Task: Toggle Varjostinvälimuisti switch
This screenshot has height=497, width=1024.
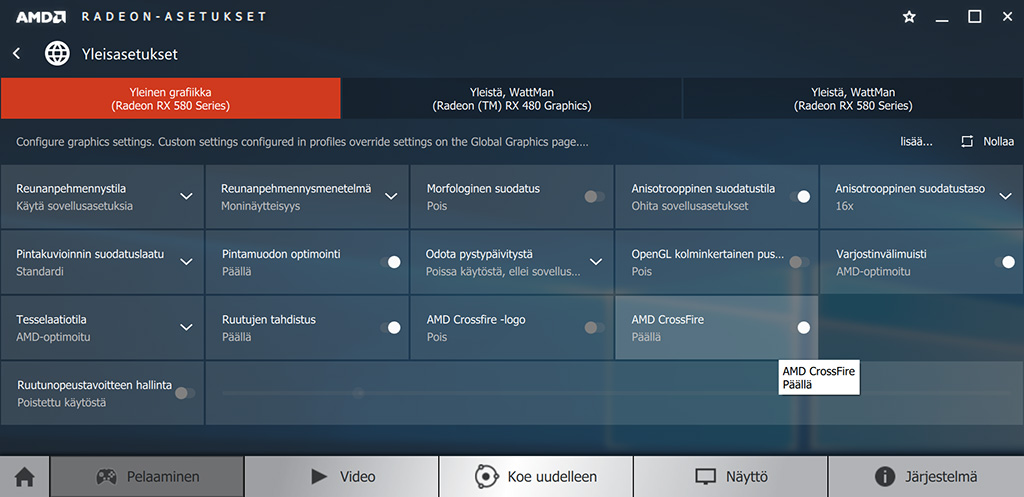Action: click(x=1004, y=262)
